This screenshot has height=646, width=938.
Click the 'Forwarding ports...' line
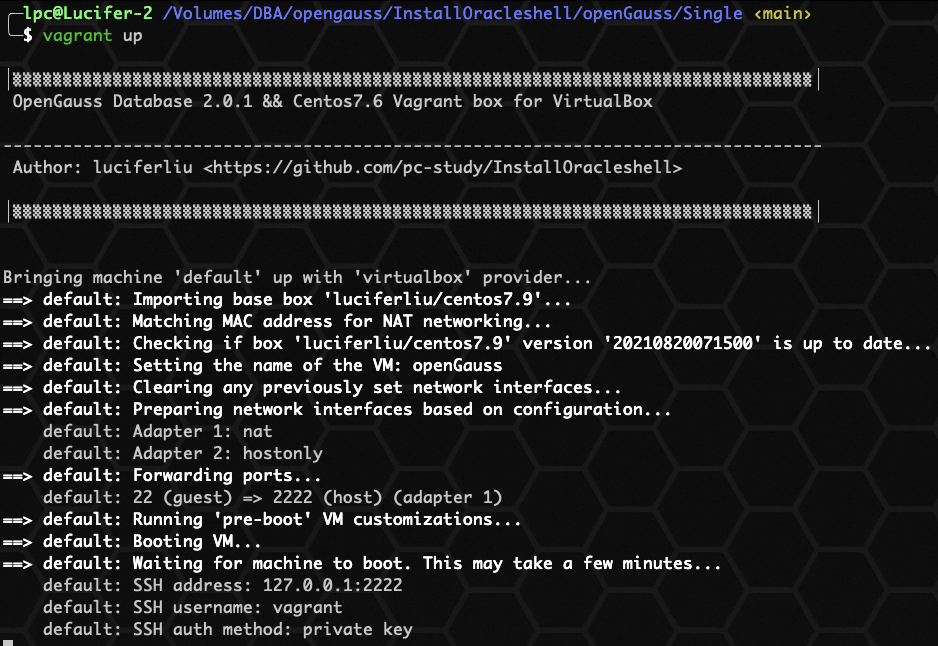pos(162,476)
